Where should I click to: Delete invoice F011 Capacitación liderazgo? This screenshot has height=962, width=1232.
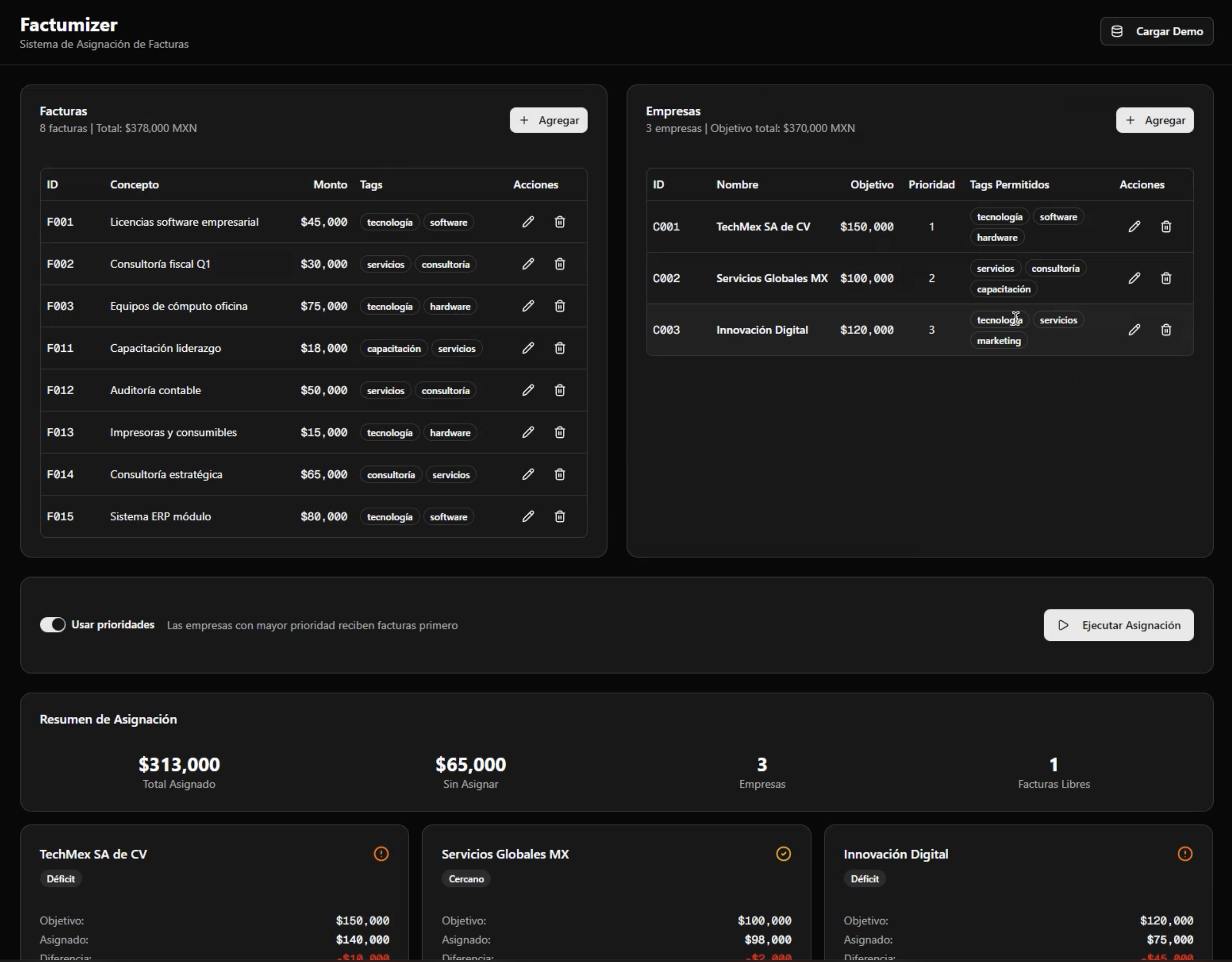click(x=559, y=348)
